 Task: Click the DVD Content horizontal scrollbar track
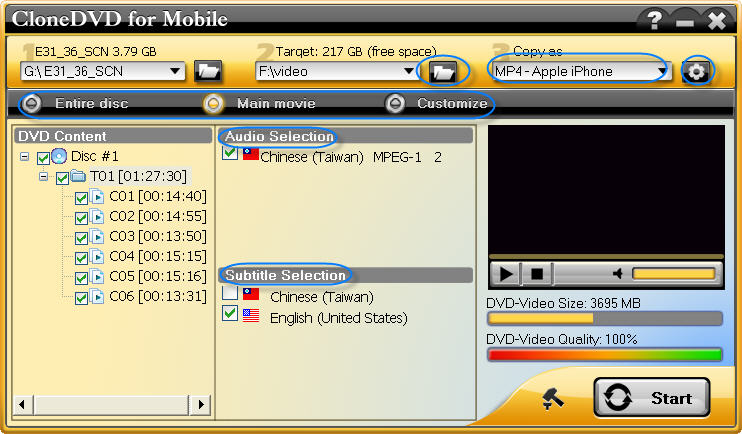pyautogui.click(x=111, y=405)
